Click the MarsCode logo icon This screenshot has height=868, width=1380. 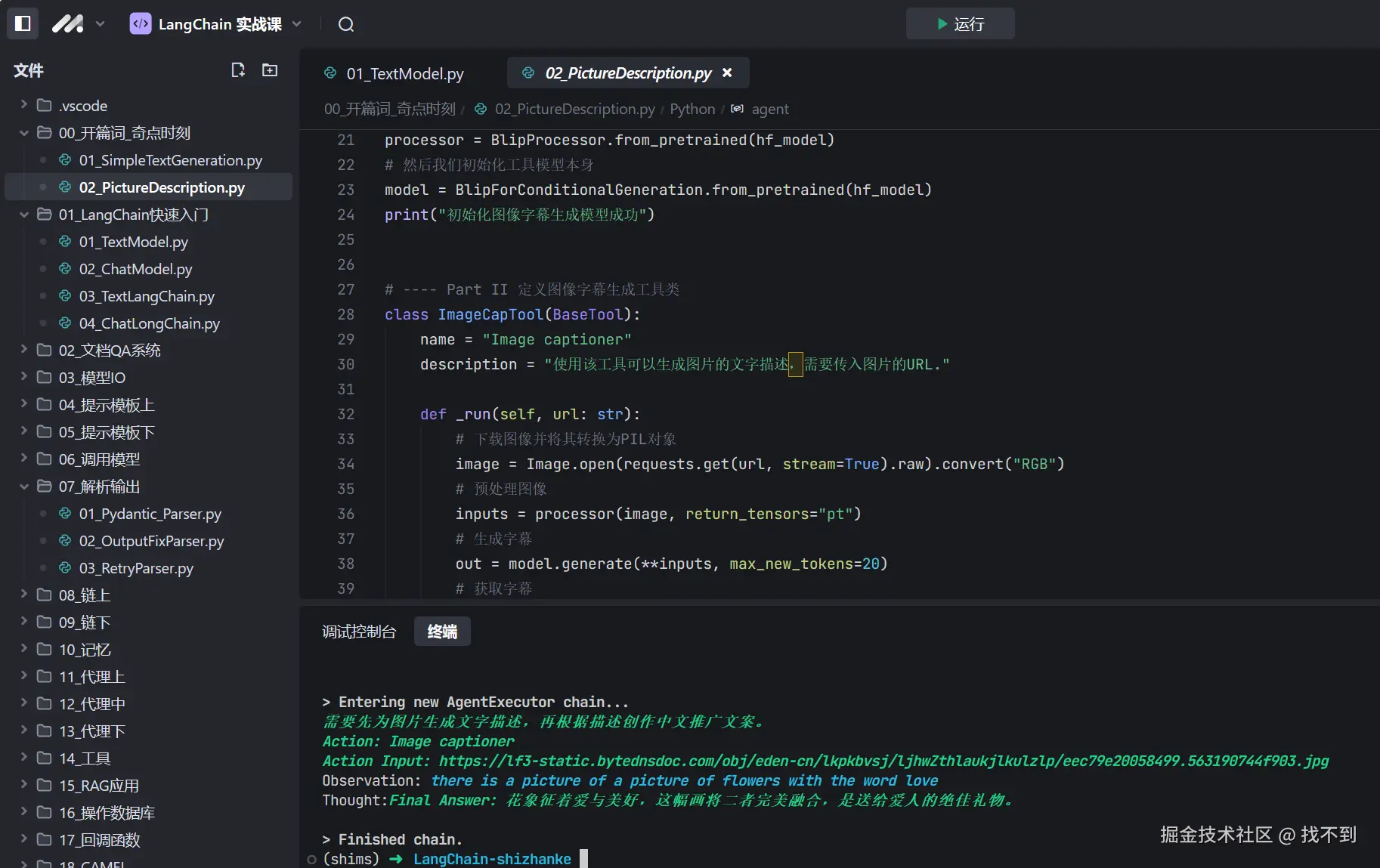click(67, 24)
